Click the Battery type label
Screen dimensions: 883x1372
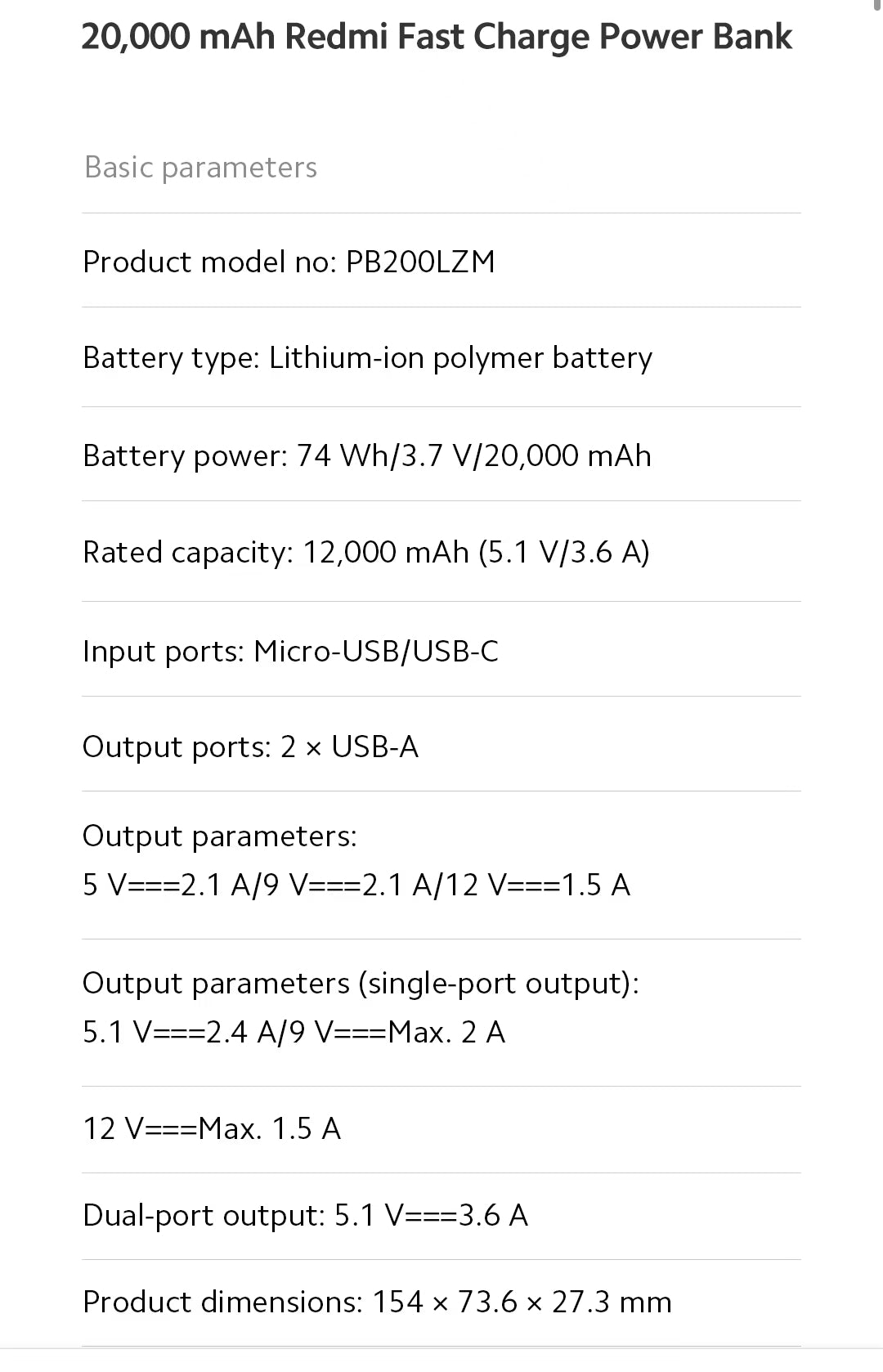click(171, 358)
